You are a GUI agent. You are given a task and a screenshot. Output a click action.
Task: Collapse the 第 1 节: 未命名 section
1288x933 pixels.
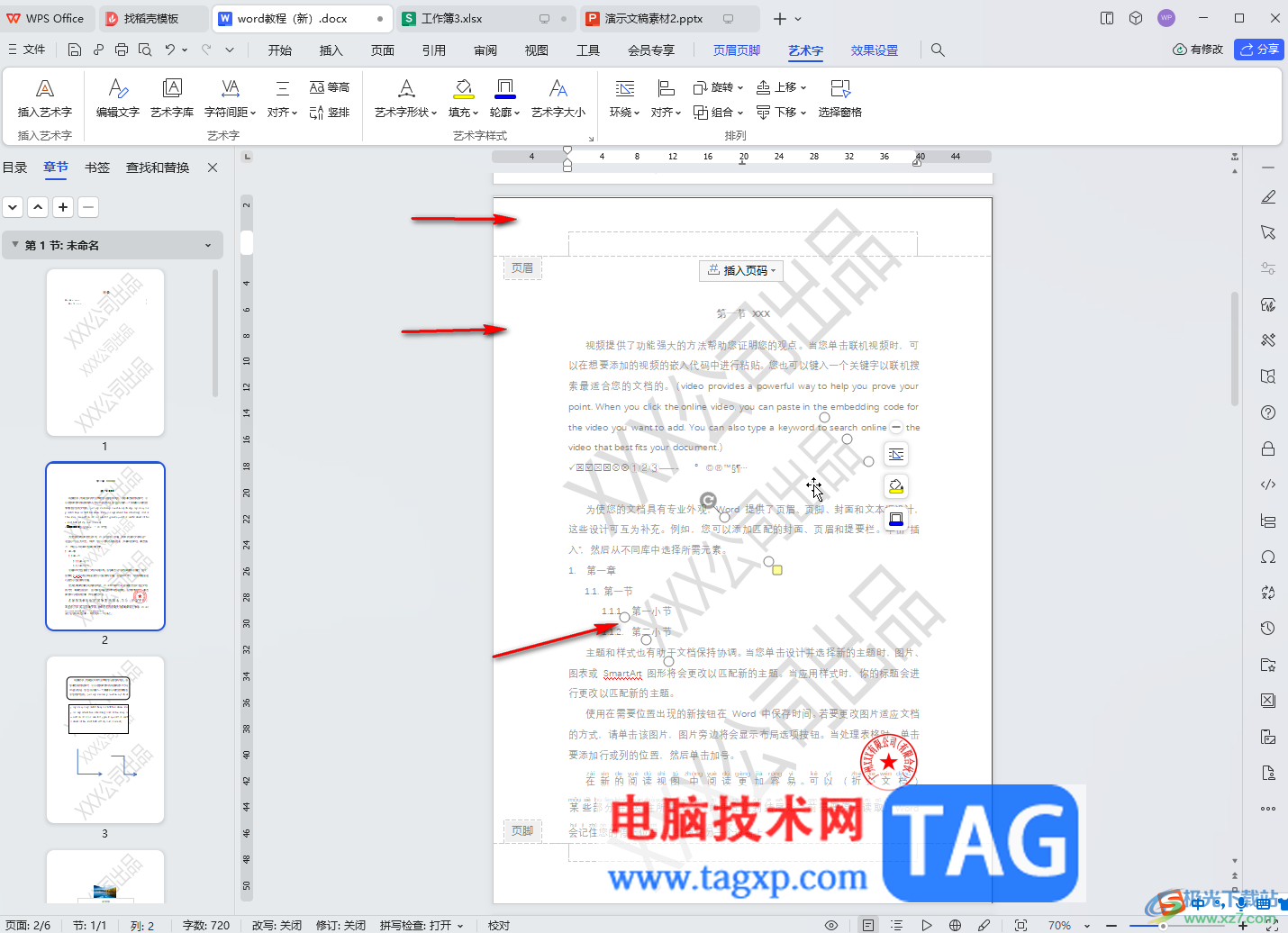pyautogui.click(x=15, y=245)
